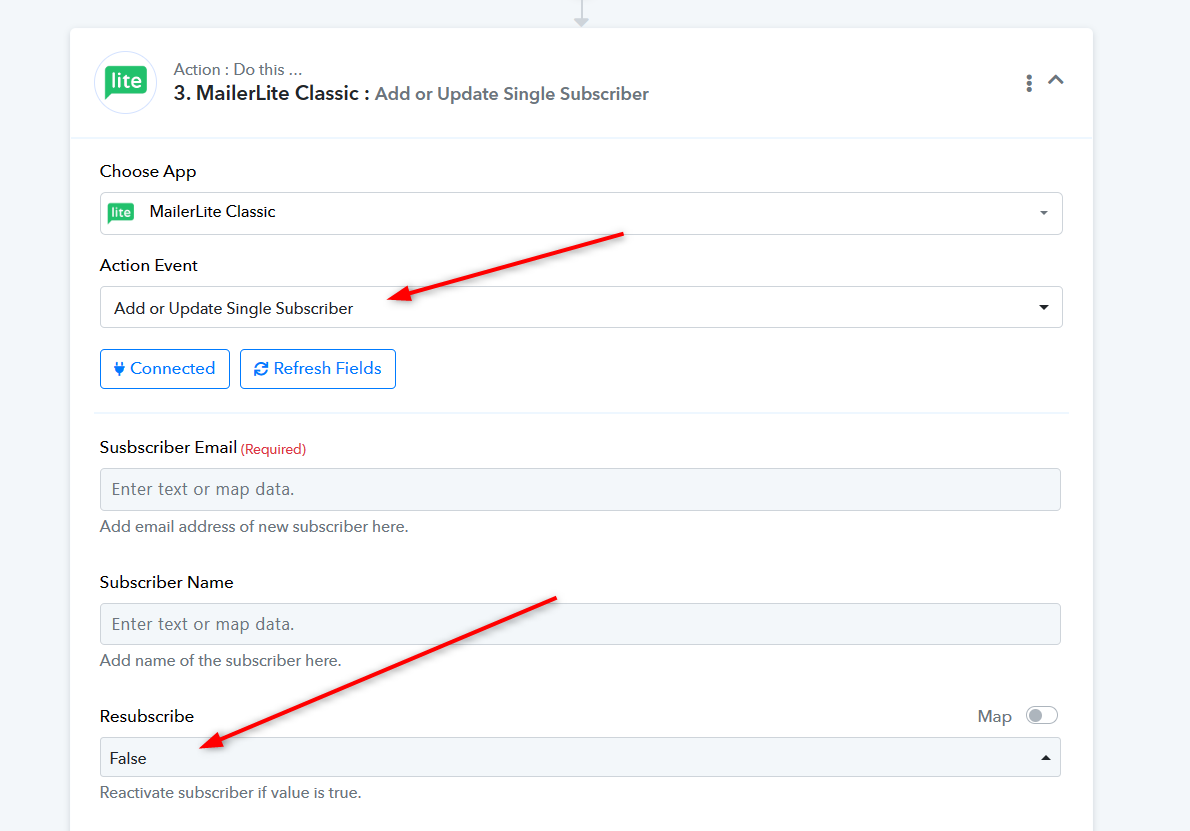Open the three-dot options menu
The height and width of the screenshot is (831, 1190).
1028,83
